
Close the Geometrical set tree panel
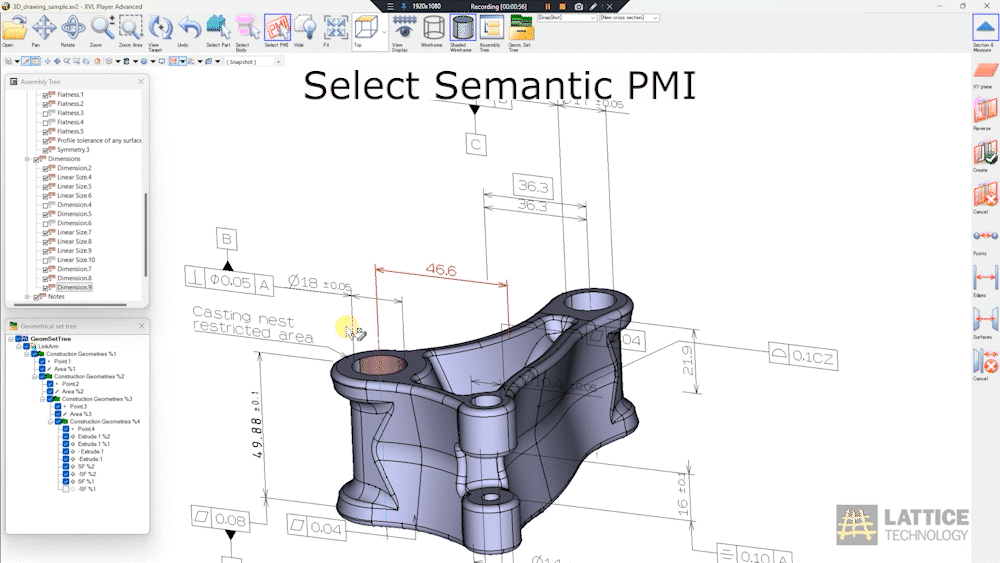141,326
